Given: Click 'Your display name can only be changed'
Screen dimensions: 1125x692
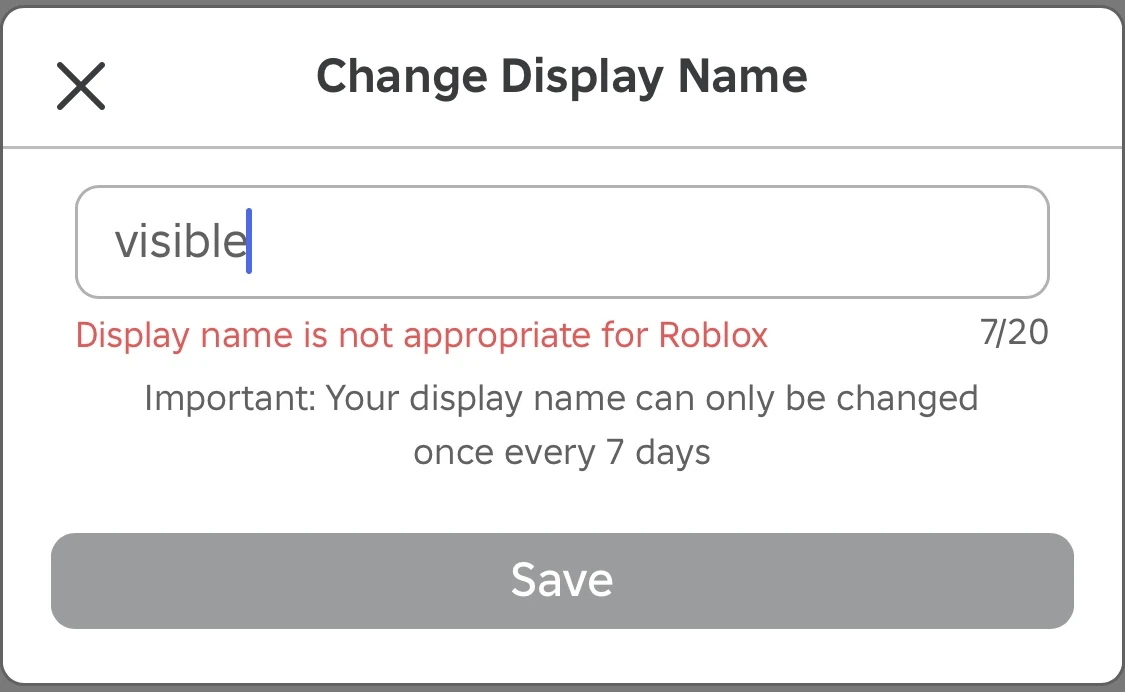Looking at the screenshot, I should pos(652,399).
